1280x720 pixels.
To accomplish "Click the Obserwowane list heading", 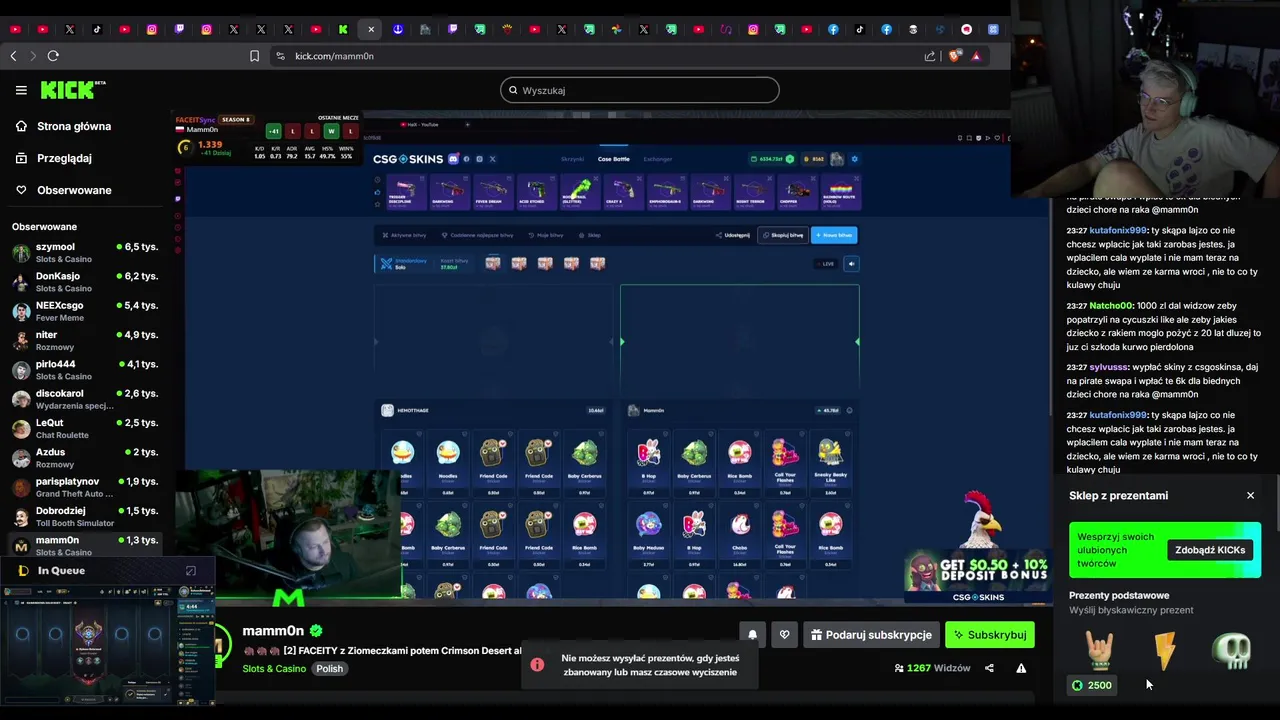I will 44,227.
